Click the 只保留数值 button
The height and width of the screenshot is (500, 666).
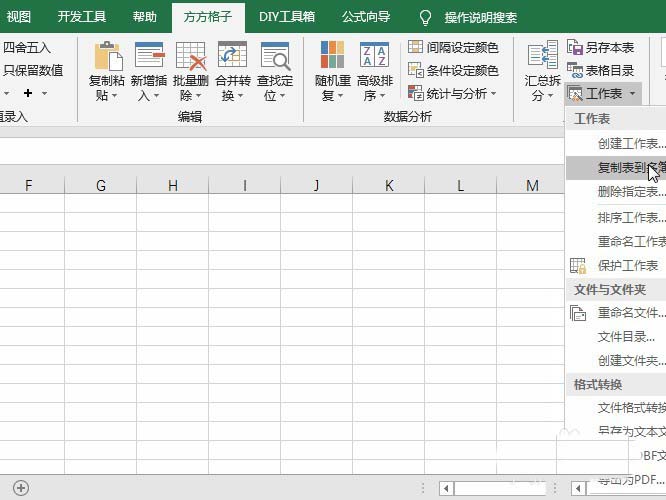33,70
